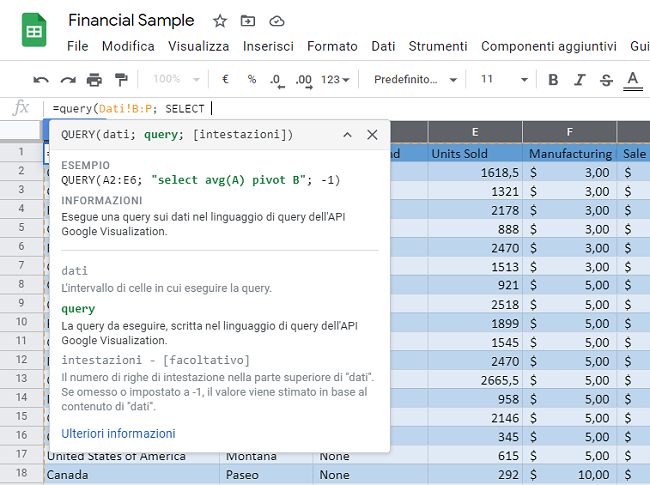Select the cell with value 1618,5
Image resolution: width=650 pixels, height=485 pixels.
[475, 172]
